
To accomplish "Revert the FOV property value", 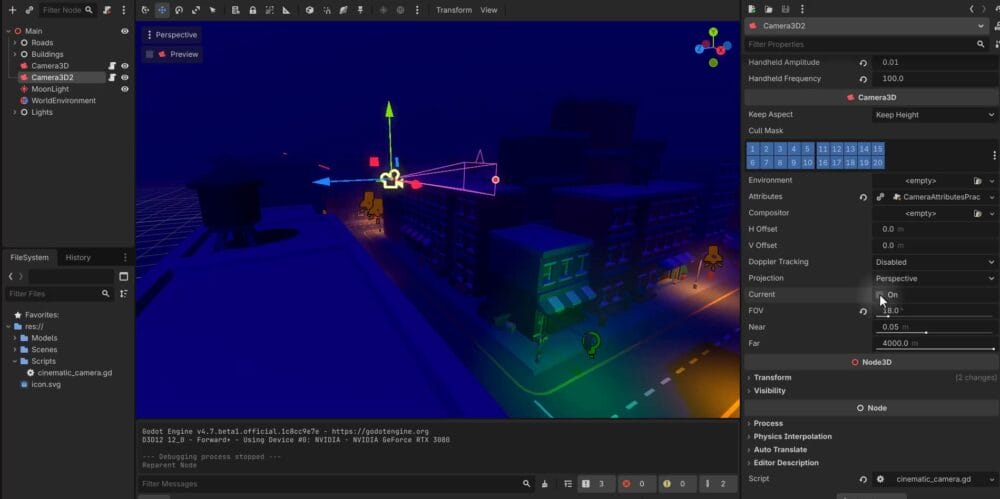I will [863, 311].
